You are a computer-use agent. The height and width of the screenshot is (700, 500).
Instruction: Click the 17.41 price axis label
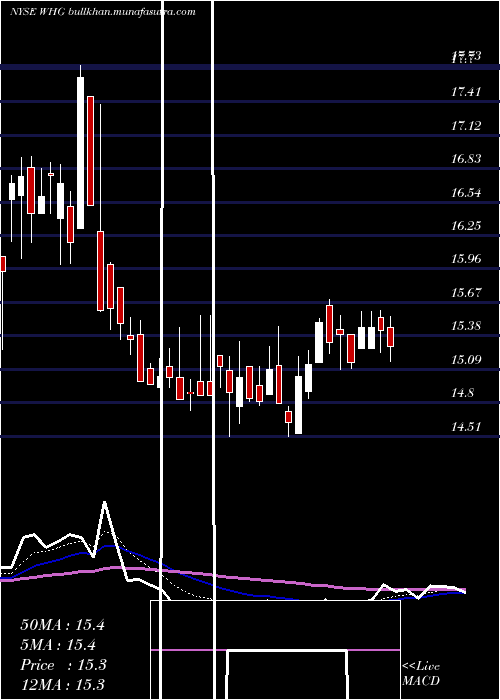tap(466, 92)
